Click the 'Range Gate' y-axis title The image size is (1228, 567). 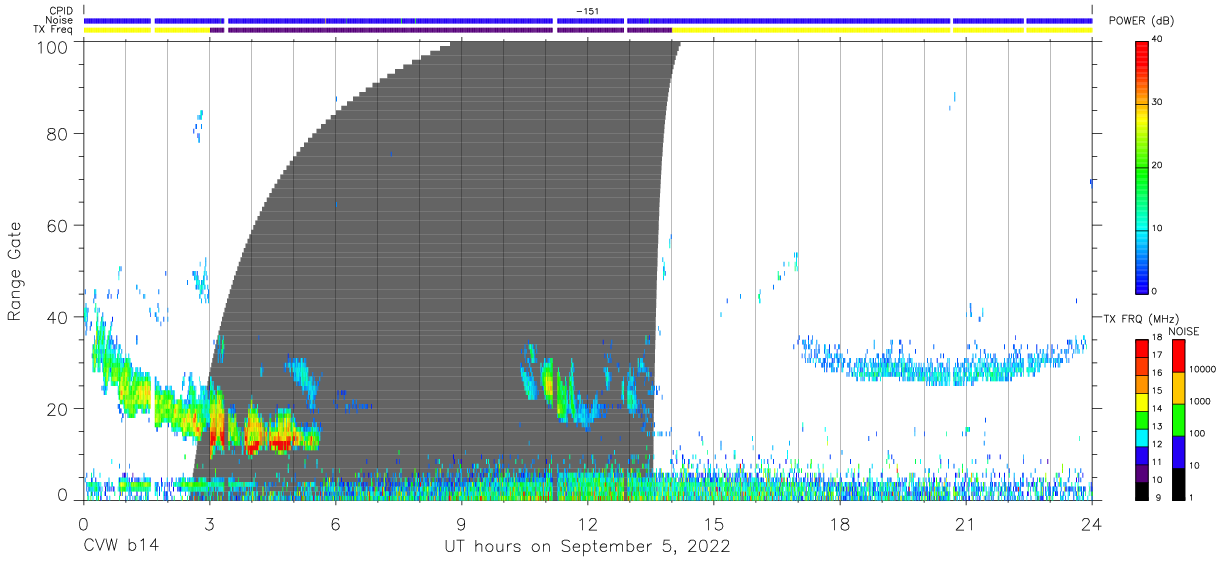(15, 270)
